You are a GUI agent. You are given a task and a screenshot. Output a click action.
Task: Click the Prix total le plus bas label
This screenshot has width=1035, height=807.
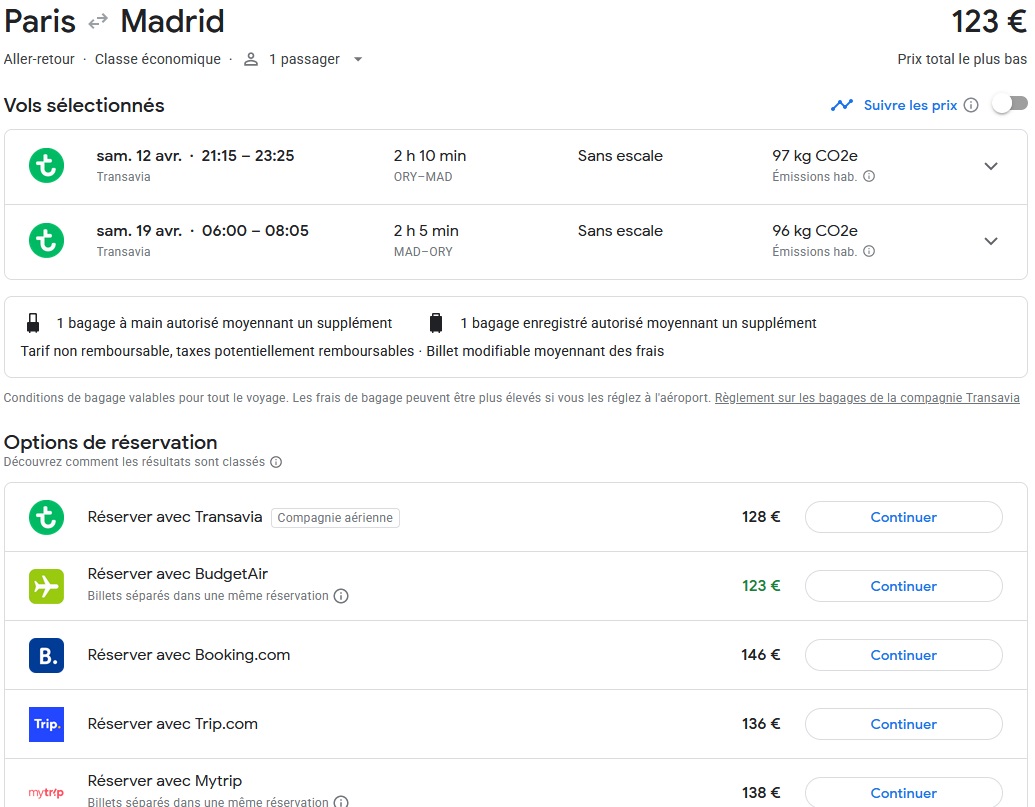pos(962,59)
